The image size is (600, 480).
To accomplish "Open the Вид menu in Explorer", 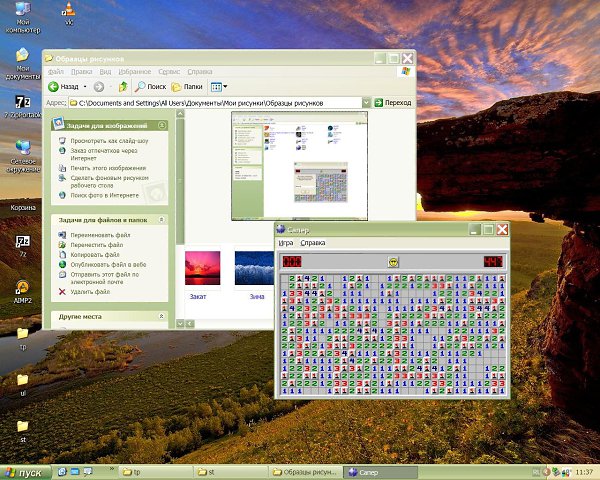I will click(105, 72).
